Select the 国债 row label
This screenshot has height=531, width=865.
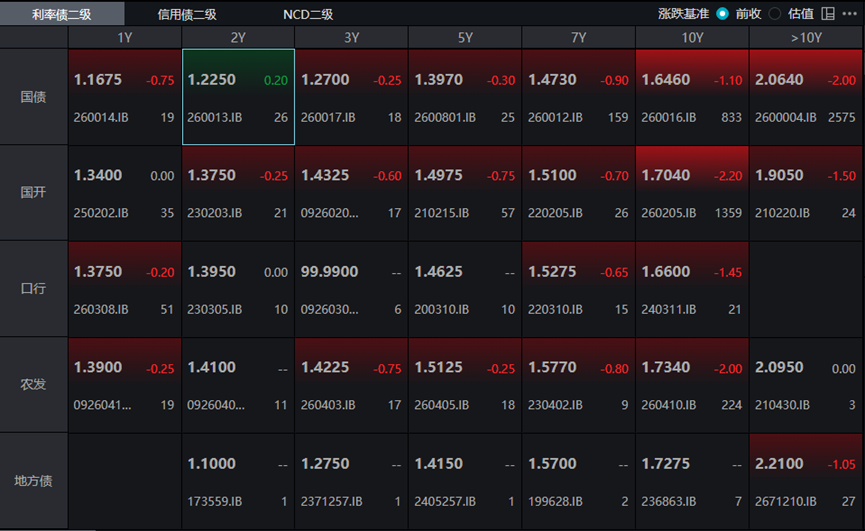33,97
